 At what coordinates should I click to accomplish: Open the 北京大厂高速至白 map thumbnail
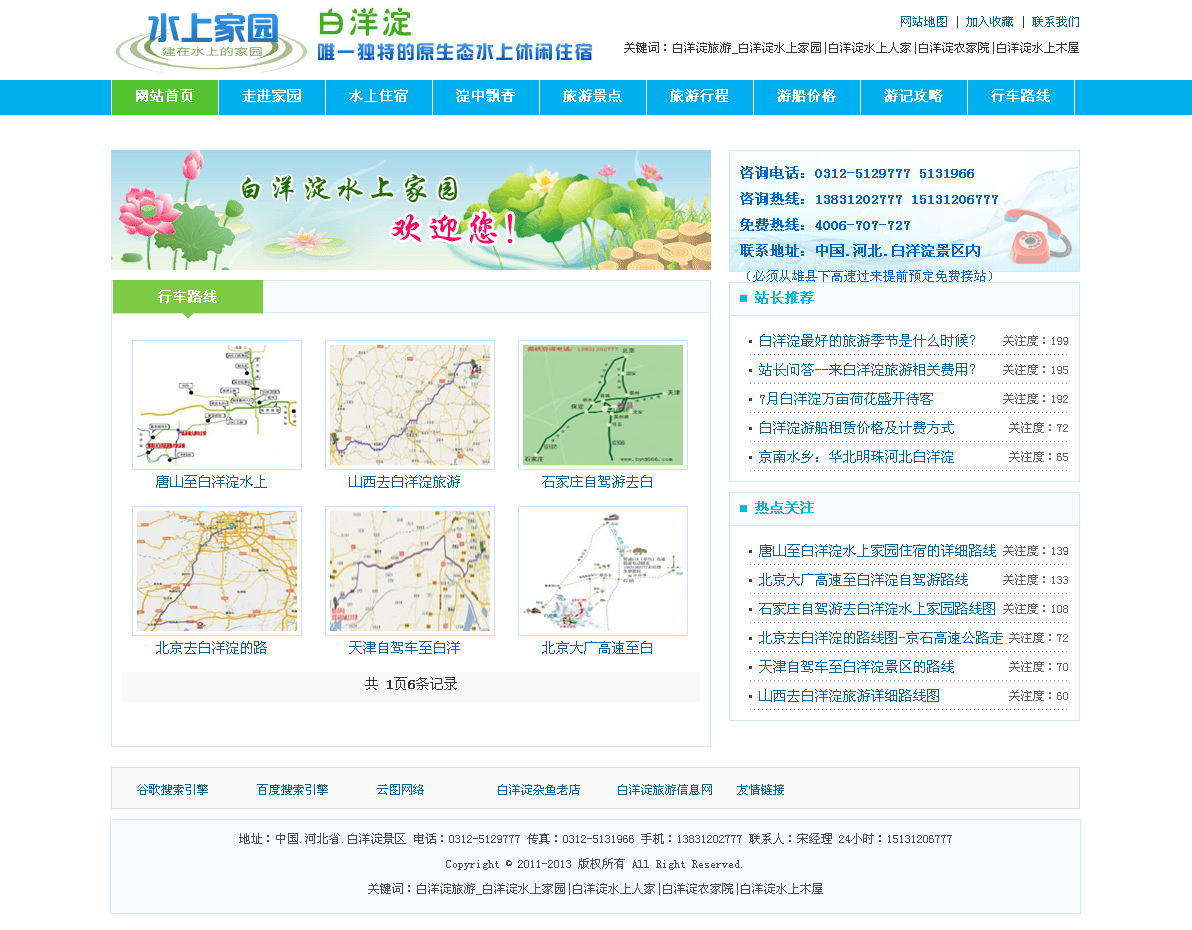(x=603, y=571)
